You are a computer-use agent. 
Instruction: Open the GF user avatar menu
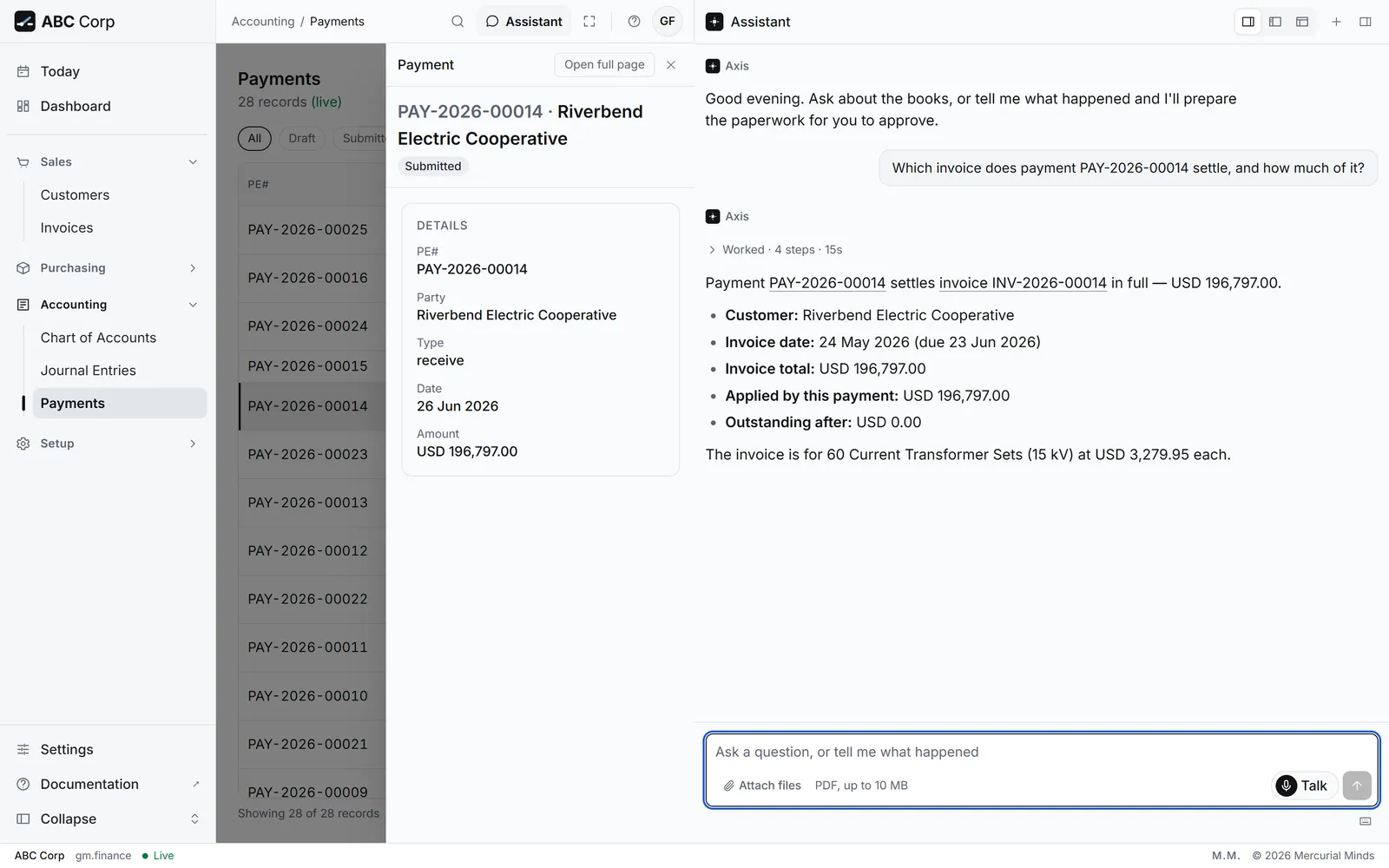[x=667, y=22]
